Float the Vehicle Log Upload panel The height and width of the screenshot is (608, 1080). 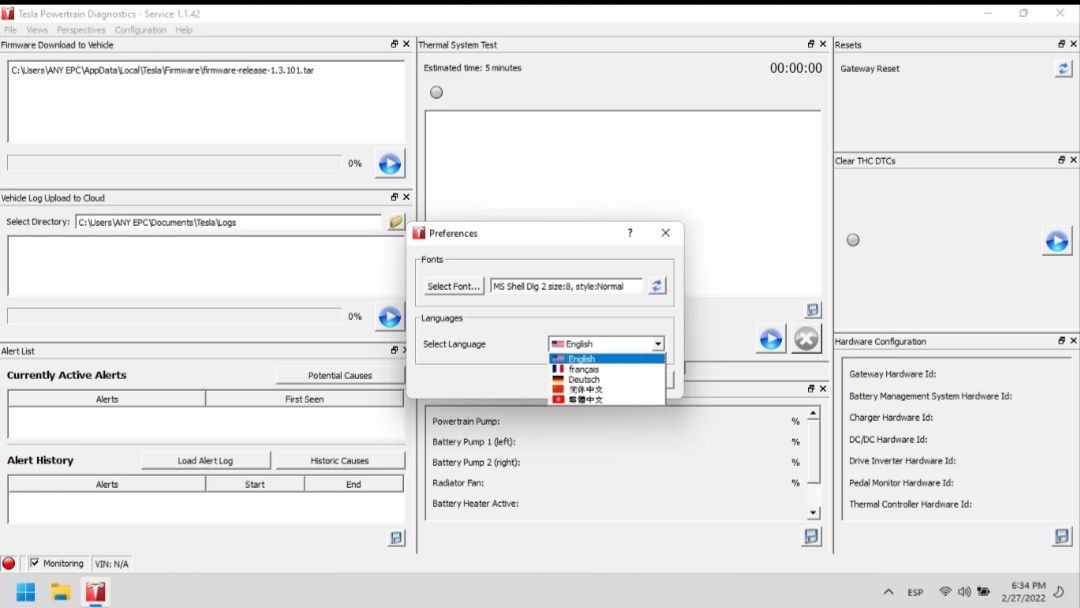point(394,197)
